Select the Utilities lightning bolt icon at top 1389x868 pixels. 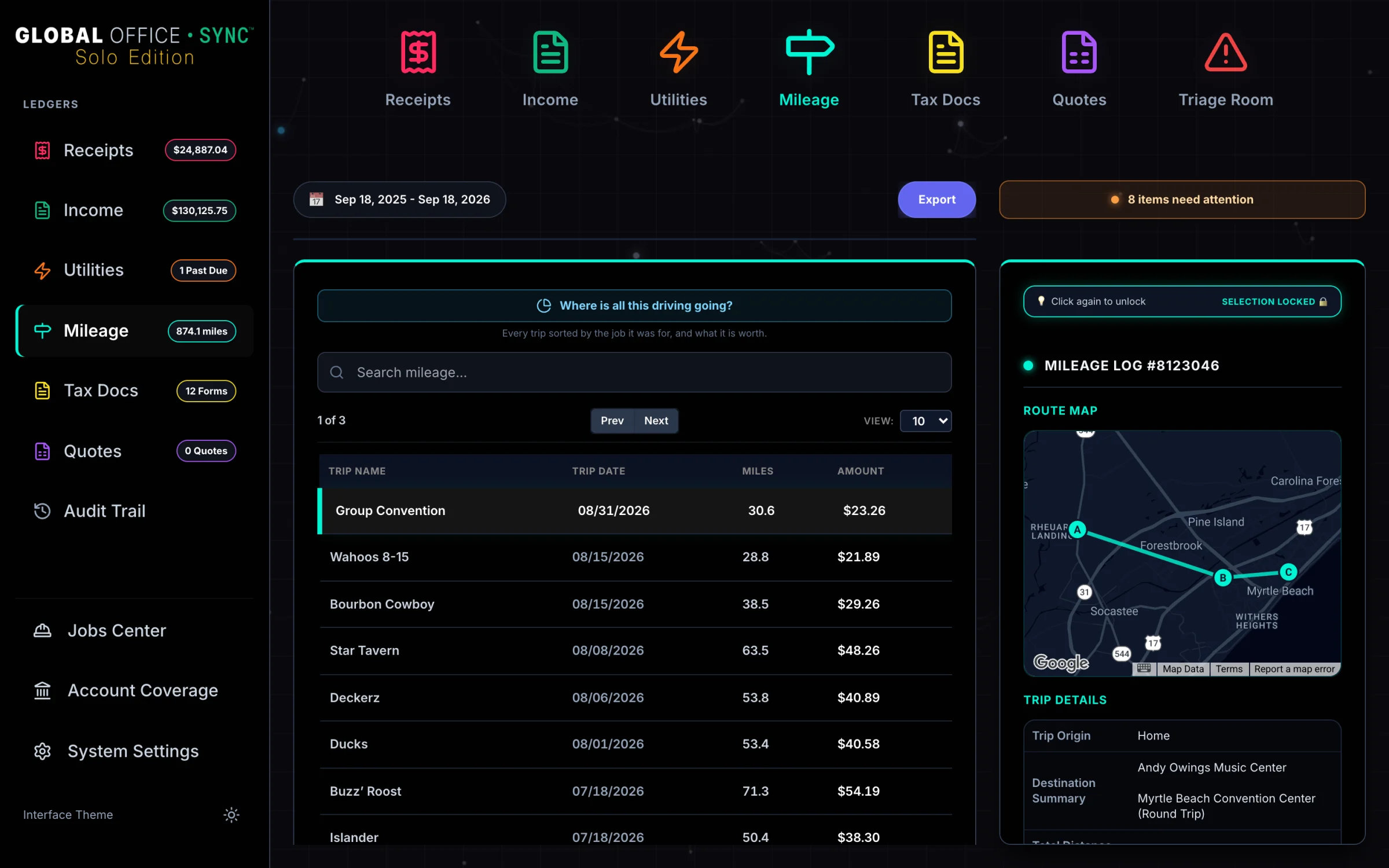[678, 52]
